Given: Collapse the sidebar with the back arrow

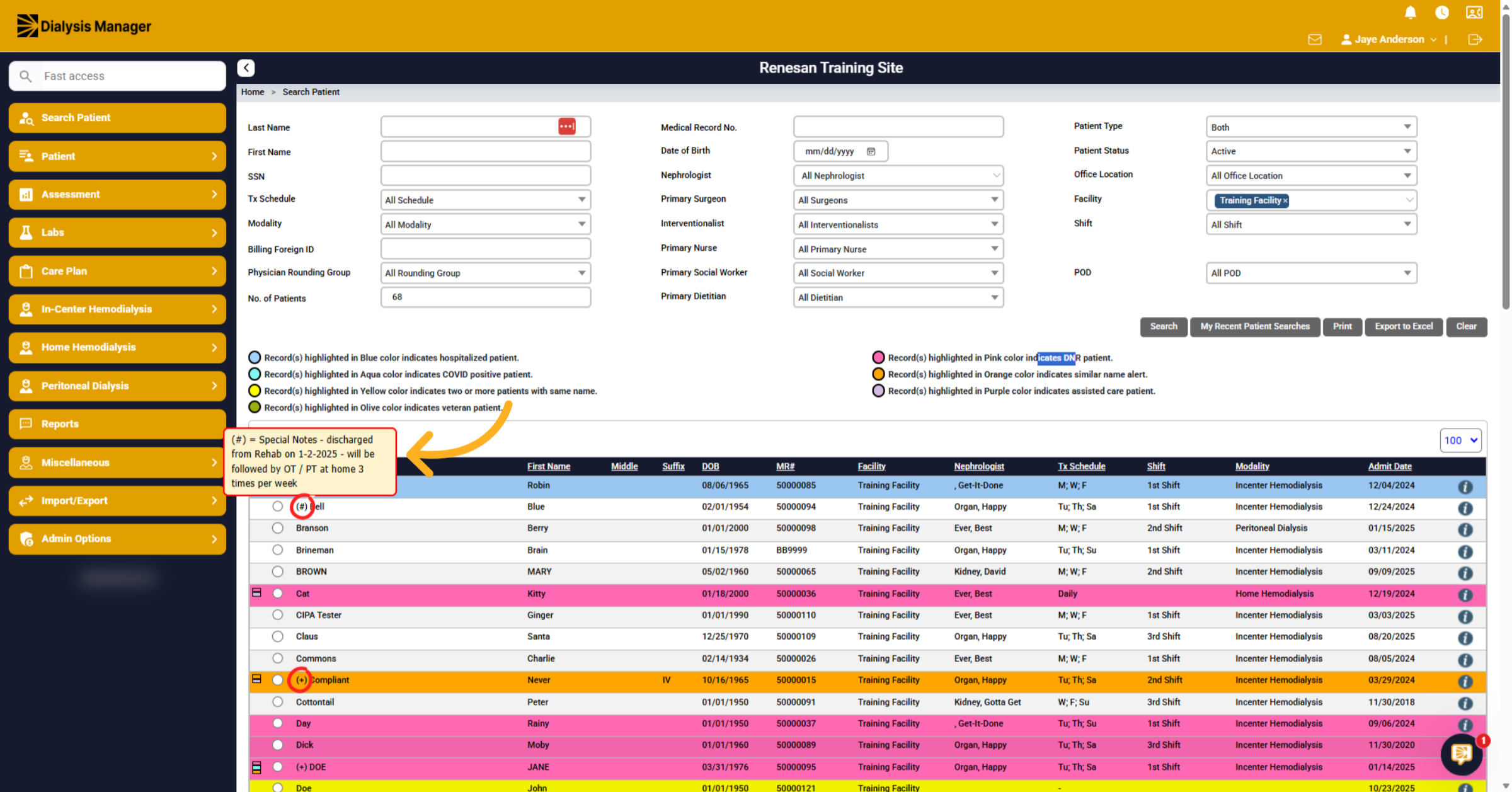Looking at the screenshot, I should (x=246, y=68).
